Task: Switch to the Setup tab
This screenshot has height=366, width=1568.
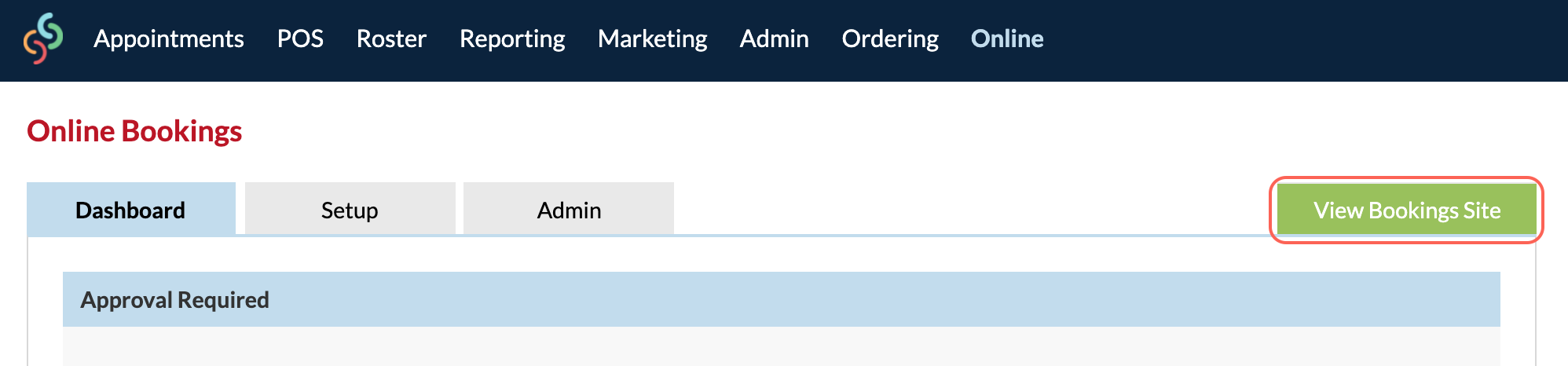Action: coord(350,209)
